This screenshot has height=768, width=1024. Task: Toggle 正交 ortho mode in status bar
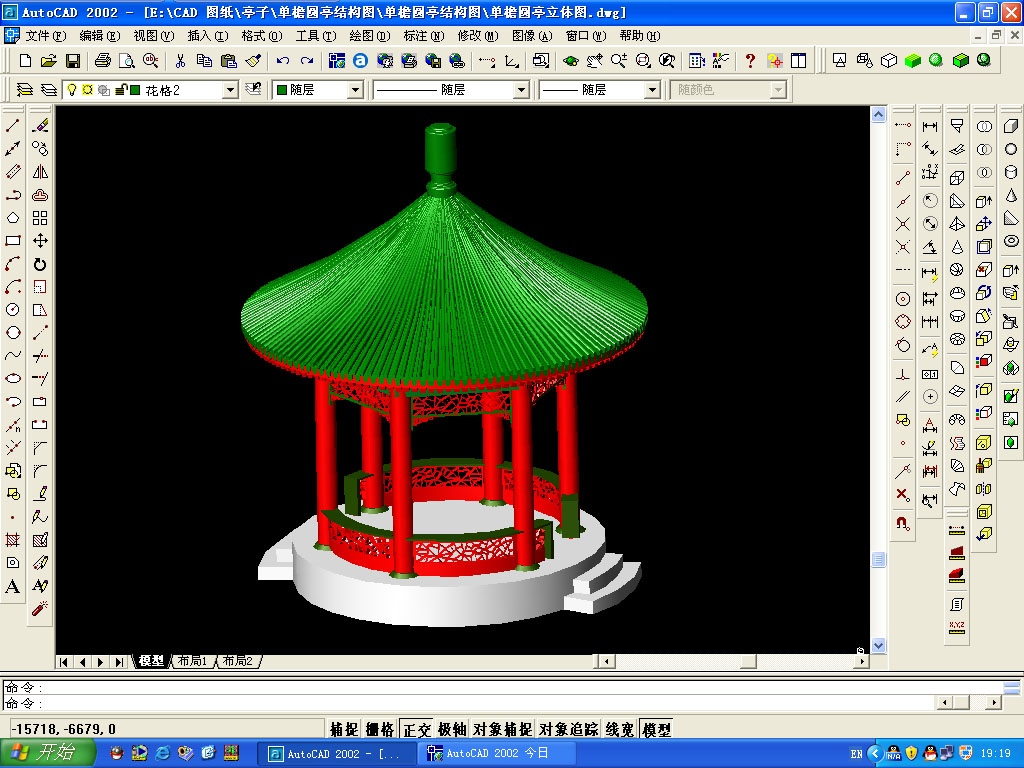click(x=416, y=729)
